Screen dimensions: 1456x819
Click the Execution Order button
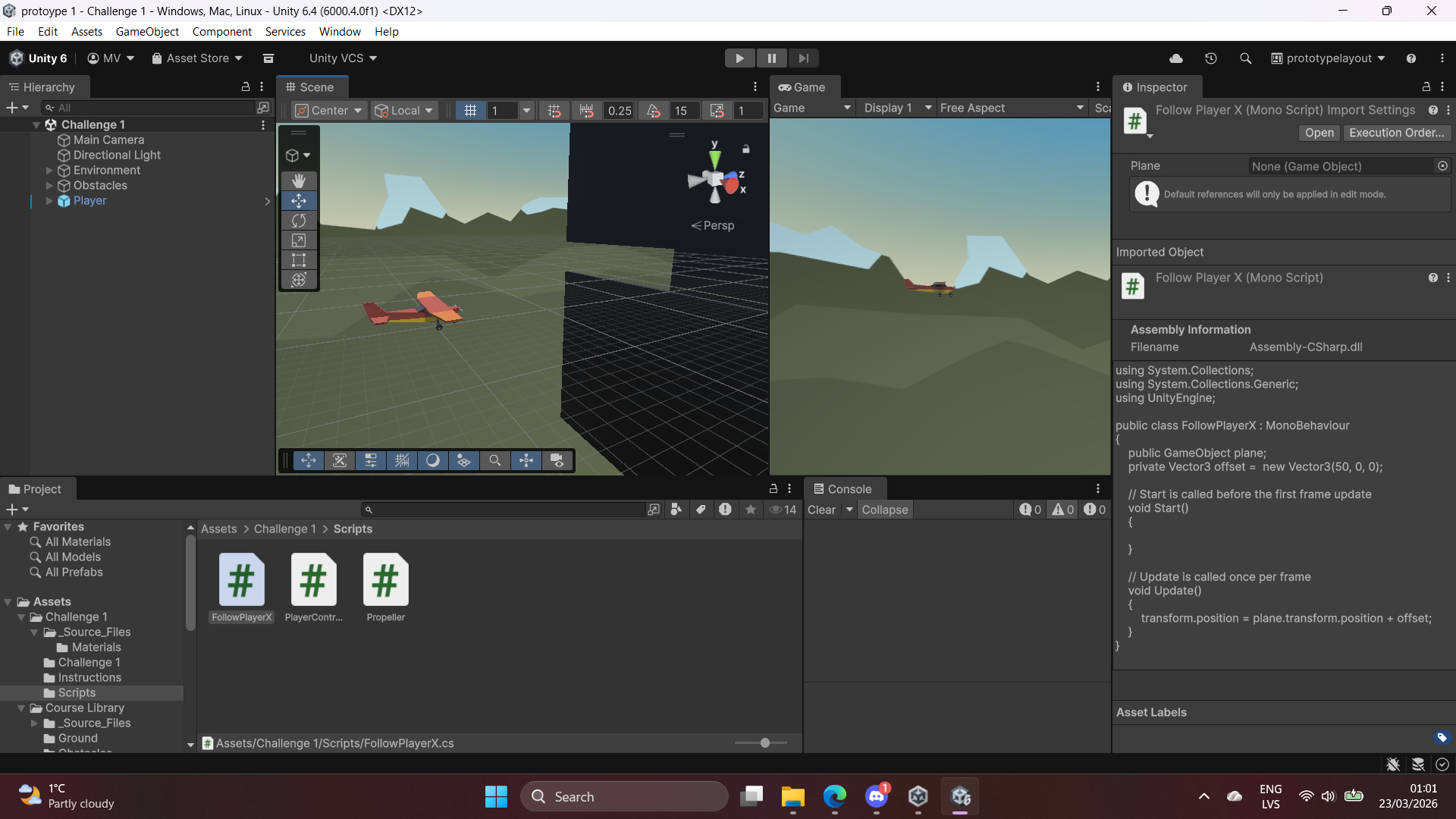click(x=1396, y=133)
